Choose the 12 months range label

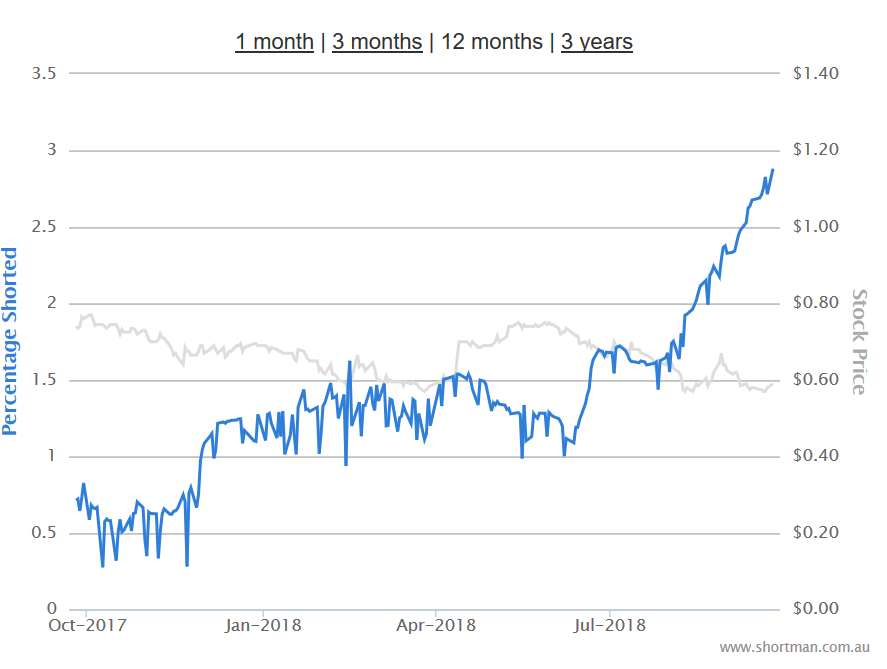492,42
